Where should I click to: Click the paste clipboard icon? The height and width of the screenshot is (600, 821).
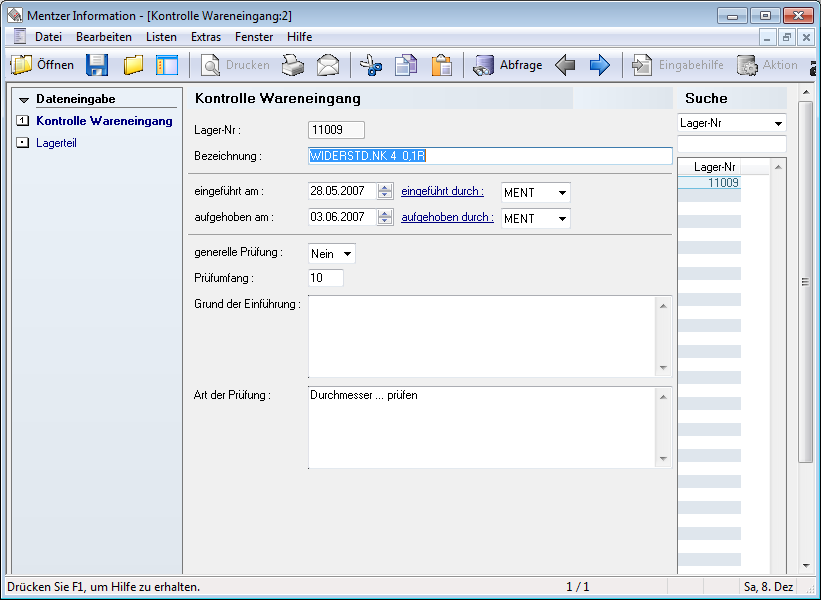[441, 65]
